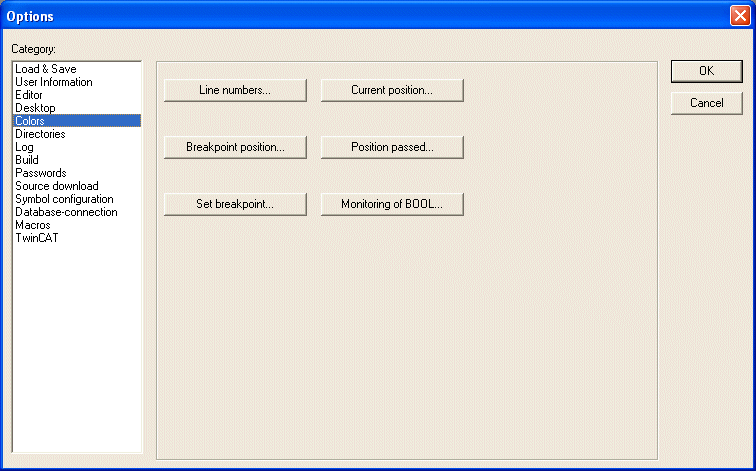Open the Line numbers color picker
The height and width of the screenshot is (471, 756).
coord(235,90)
